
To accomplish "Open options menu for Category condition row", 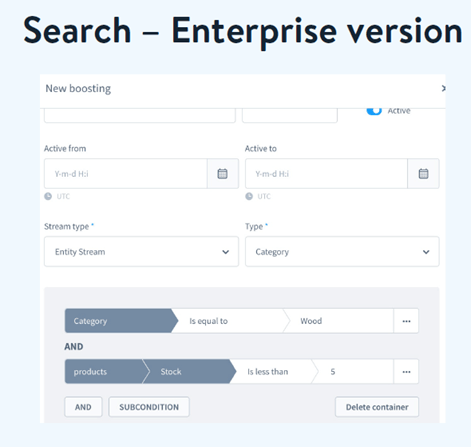I will pyautogui.click(x=406, y=321).
